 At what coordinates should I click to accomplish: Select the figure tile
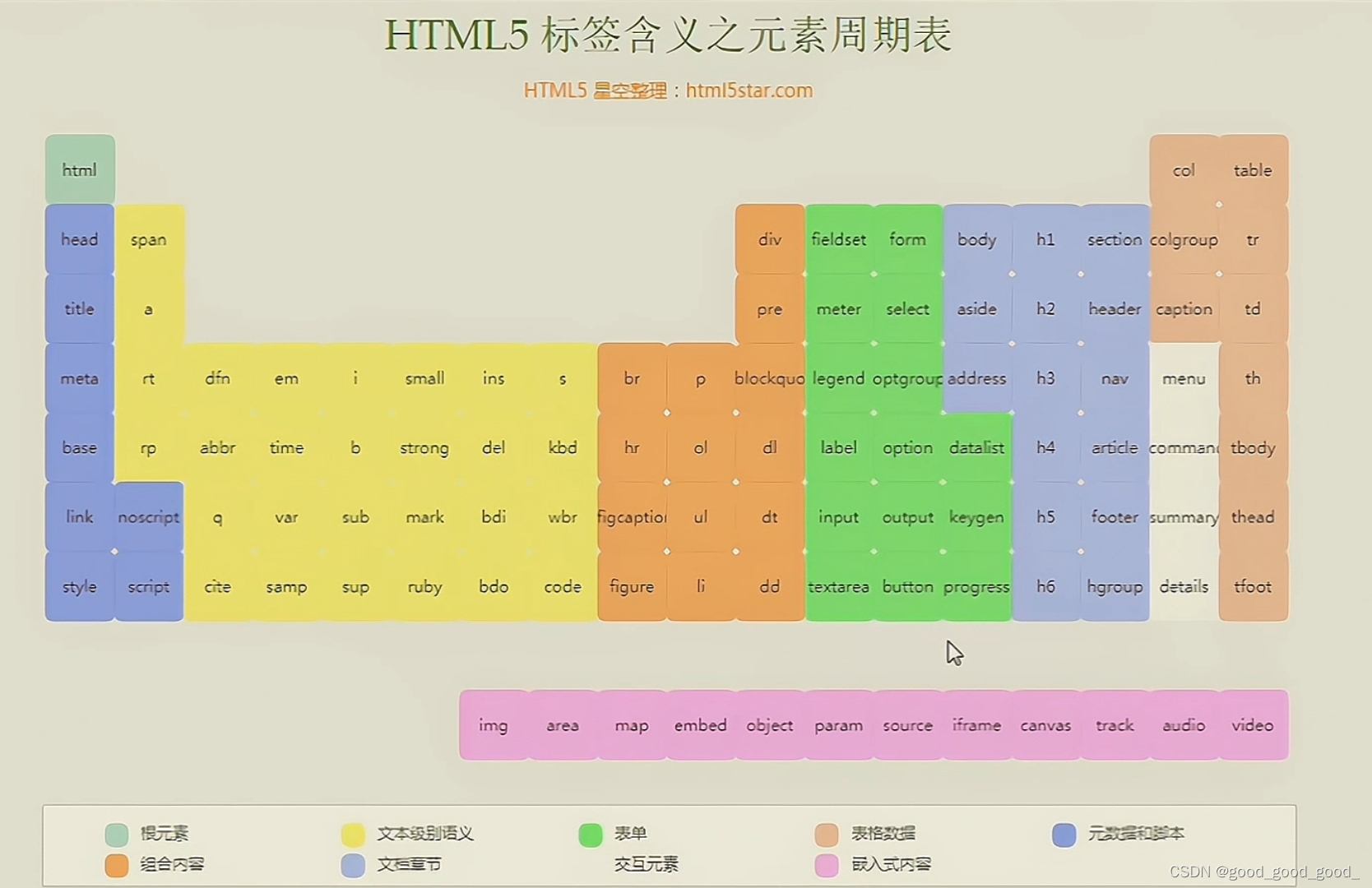(632, 586)
